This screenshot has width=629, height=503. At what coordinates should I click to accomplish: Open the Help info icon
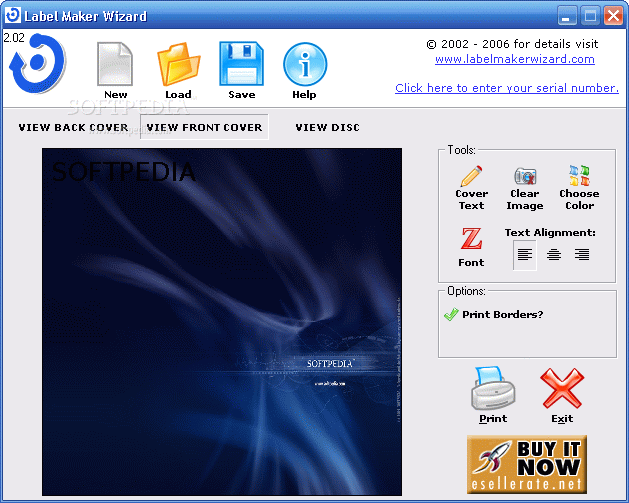[x=305, y=64]
